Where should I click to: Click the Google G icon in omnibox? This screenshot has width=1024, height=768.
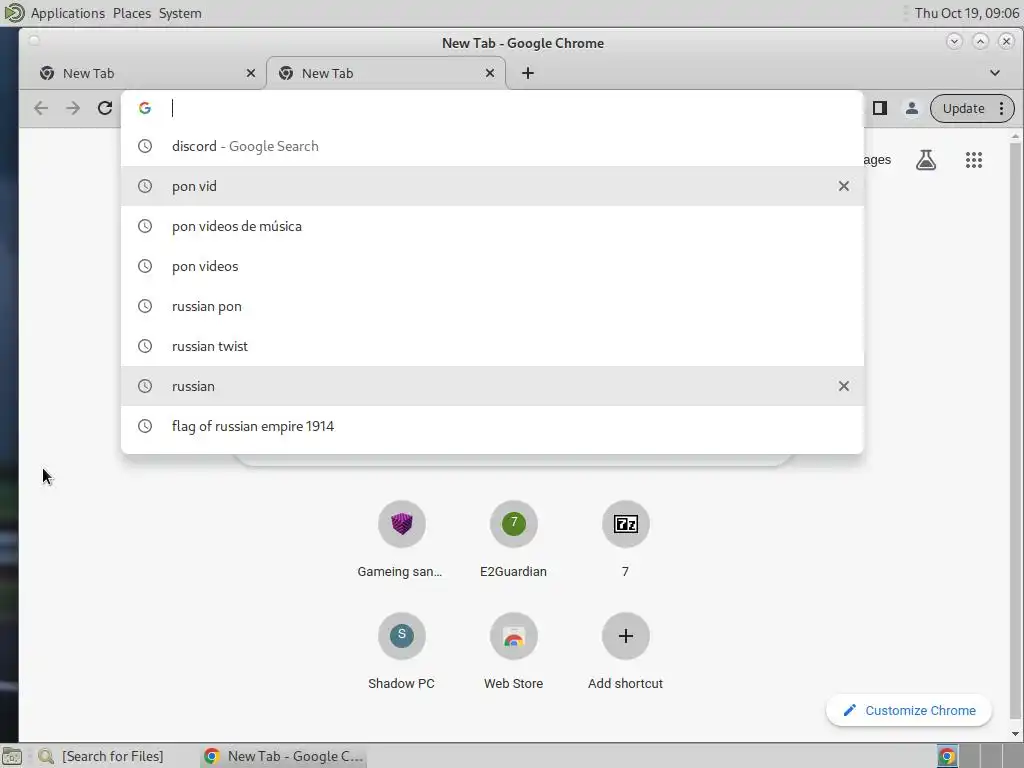pyautogui.click(x=145, y=108)
